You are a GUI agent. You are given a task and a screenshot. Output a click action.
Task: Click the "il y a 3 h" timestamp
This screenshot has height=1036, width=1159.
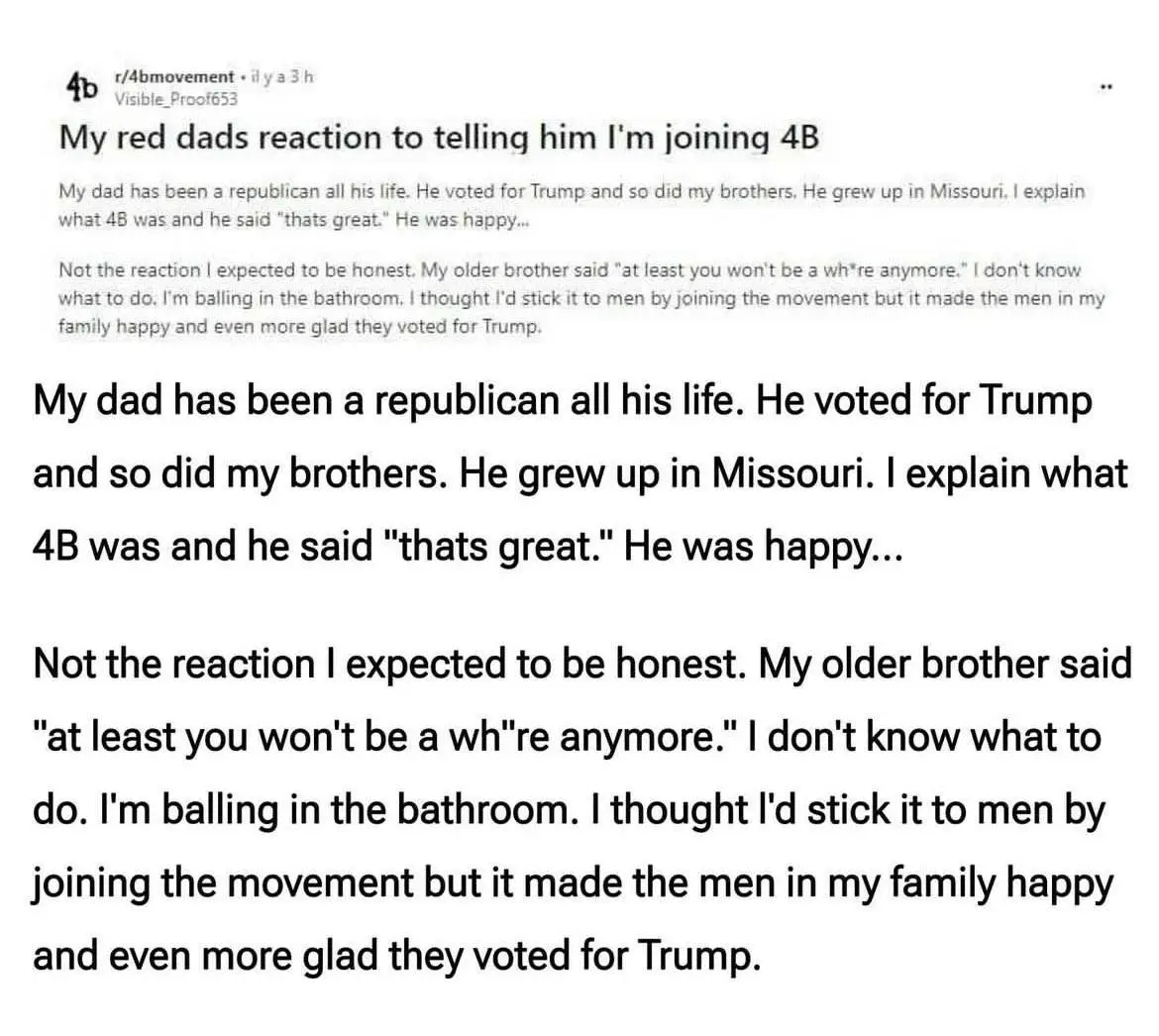point(282,77)
